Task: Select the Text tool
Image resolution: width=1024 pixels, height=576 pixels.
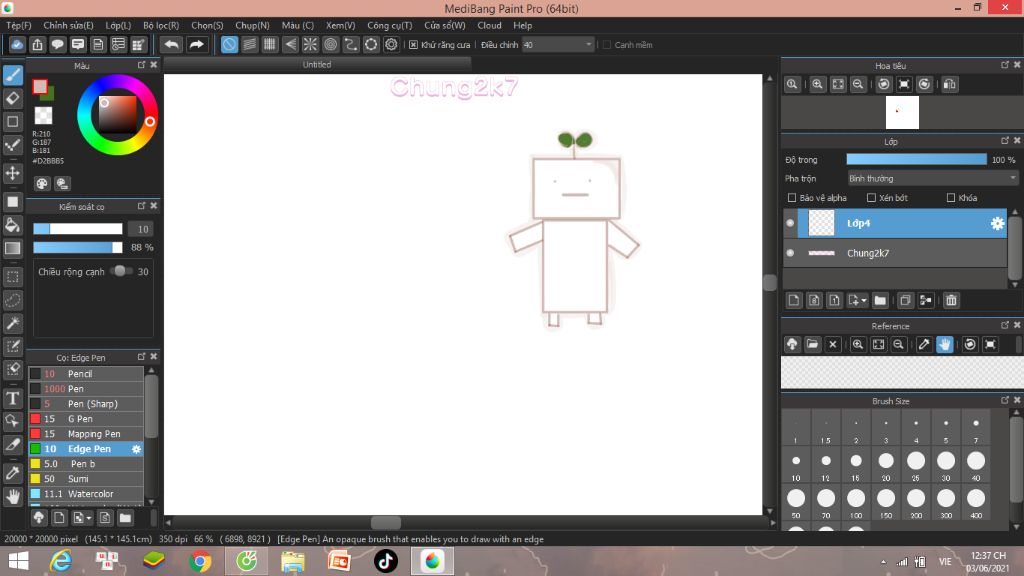Action: click(x=13, y=398)
